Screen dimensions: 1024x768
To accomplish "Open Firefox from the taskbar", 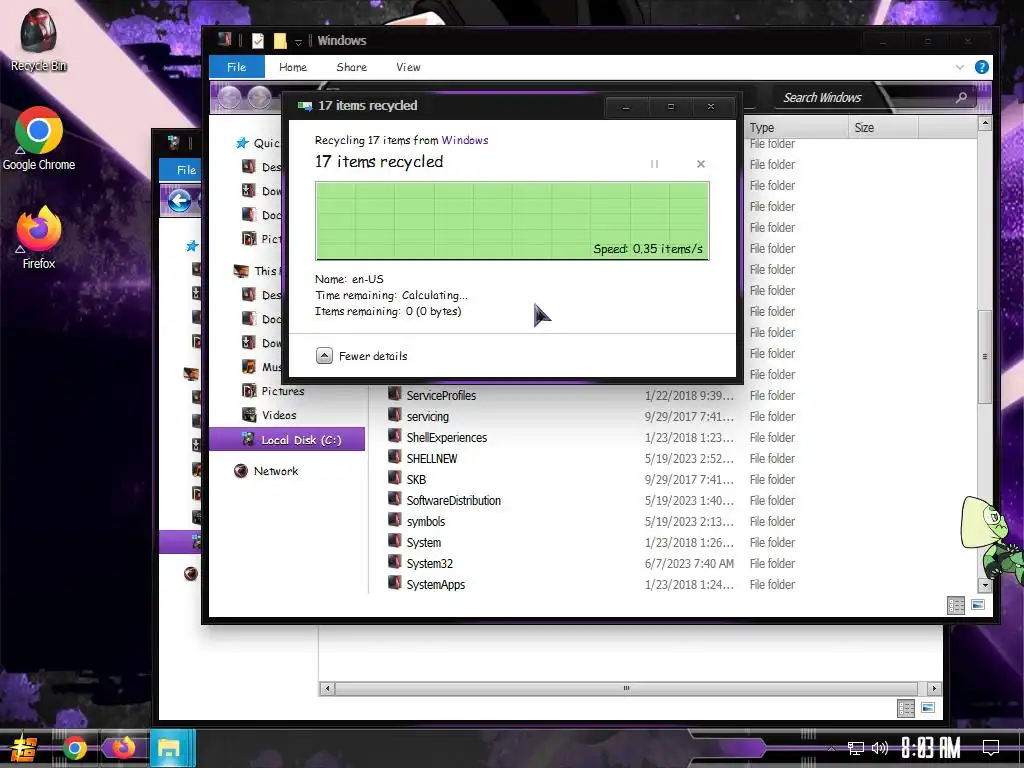I will (x=123, y=748).
